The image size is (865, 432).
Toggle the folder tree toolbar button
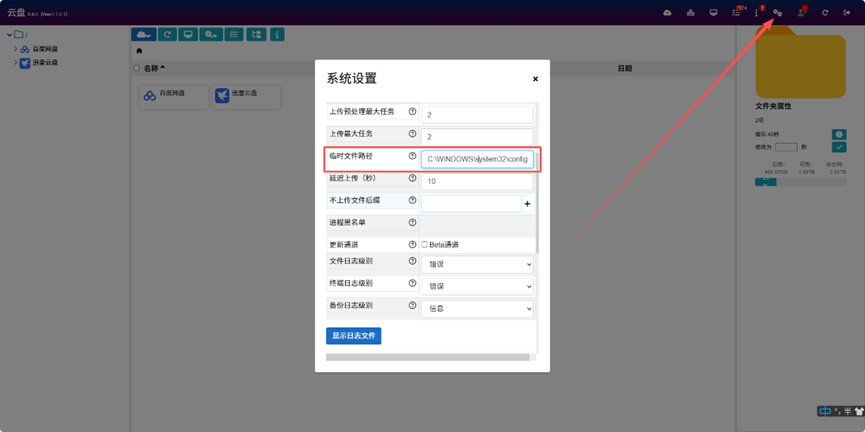point(256,34)
